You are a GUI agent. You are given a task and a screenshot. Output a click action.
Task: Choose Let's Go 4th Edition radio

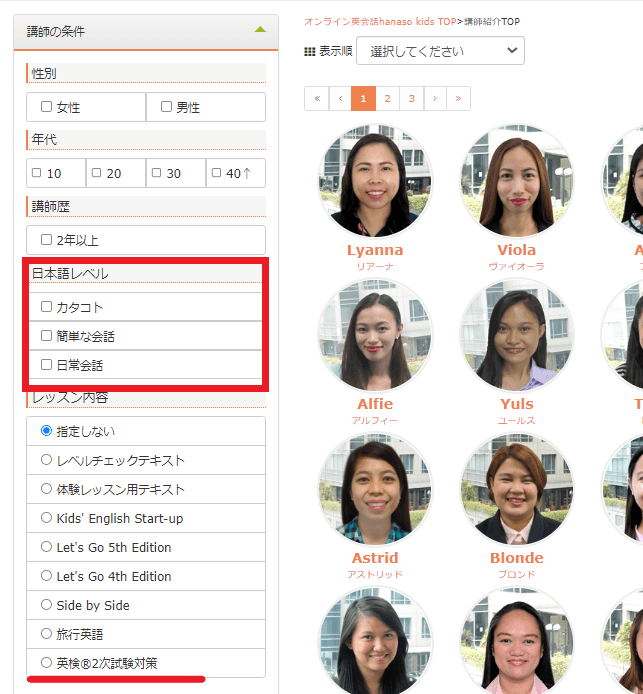click(46, 575)
